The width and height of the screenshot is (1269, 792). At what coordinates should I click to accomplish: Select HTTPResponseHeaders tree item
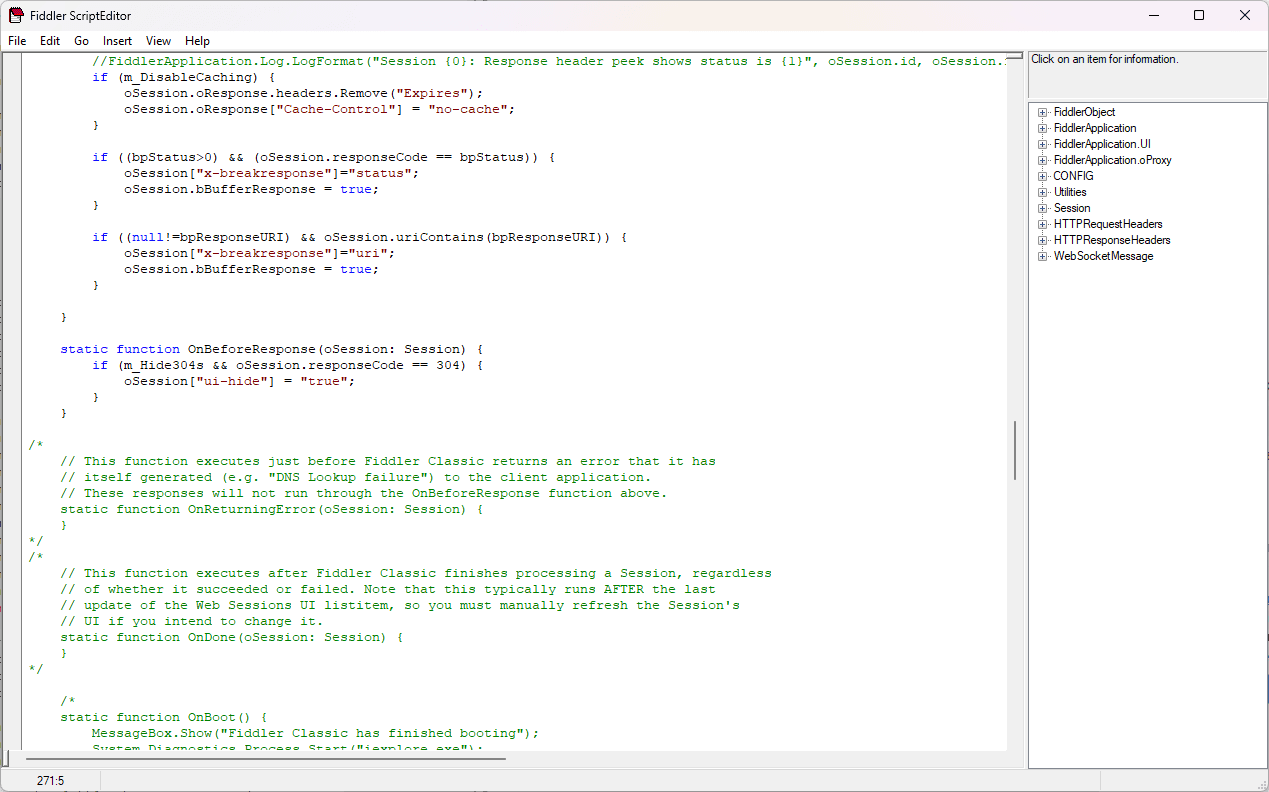click(1112, 240)
